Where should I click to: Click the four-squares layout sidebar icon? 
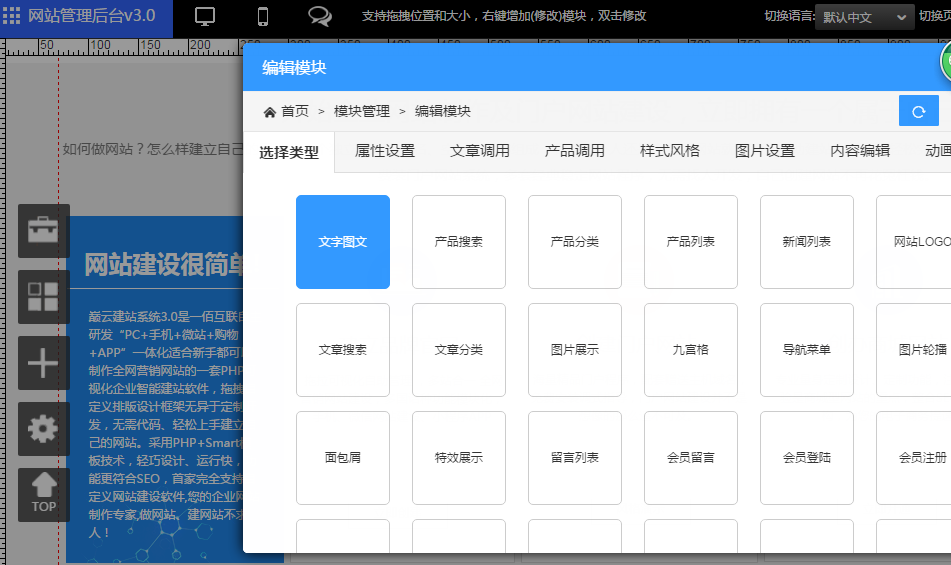(44, 297)
